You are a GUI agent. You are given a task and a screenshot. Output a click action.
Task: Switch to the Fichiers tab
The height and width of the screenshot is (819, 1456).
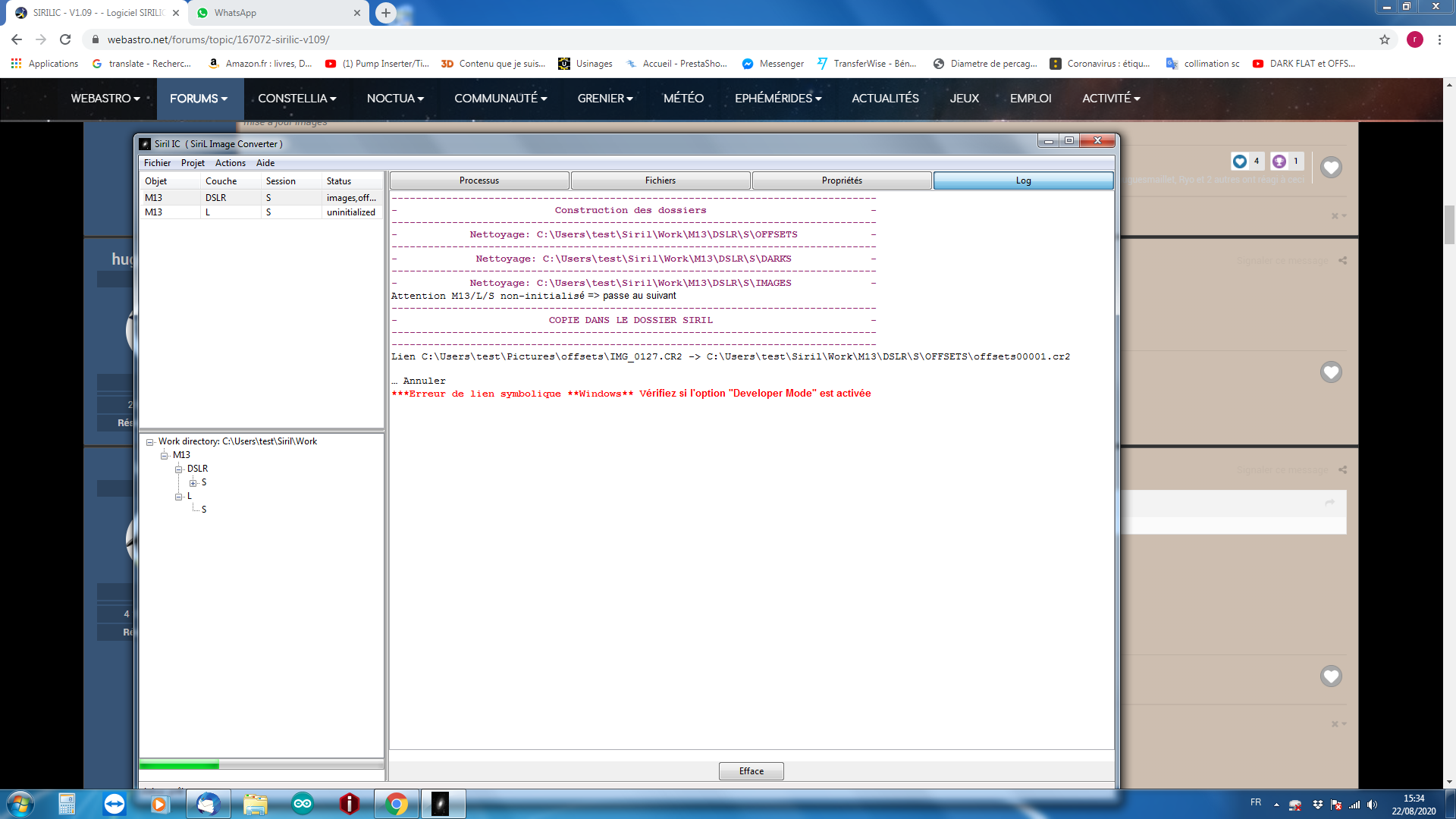pyautogui.click(x=660, y=180)
